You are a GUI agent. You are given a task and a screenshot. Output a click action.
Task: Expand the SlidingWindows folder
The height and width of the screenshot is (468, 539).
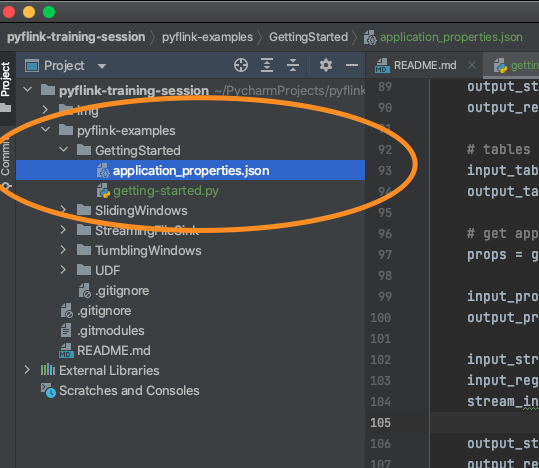(x=63, y=210)
